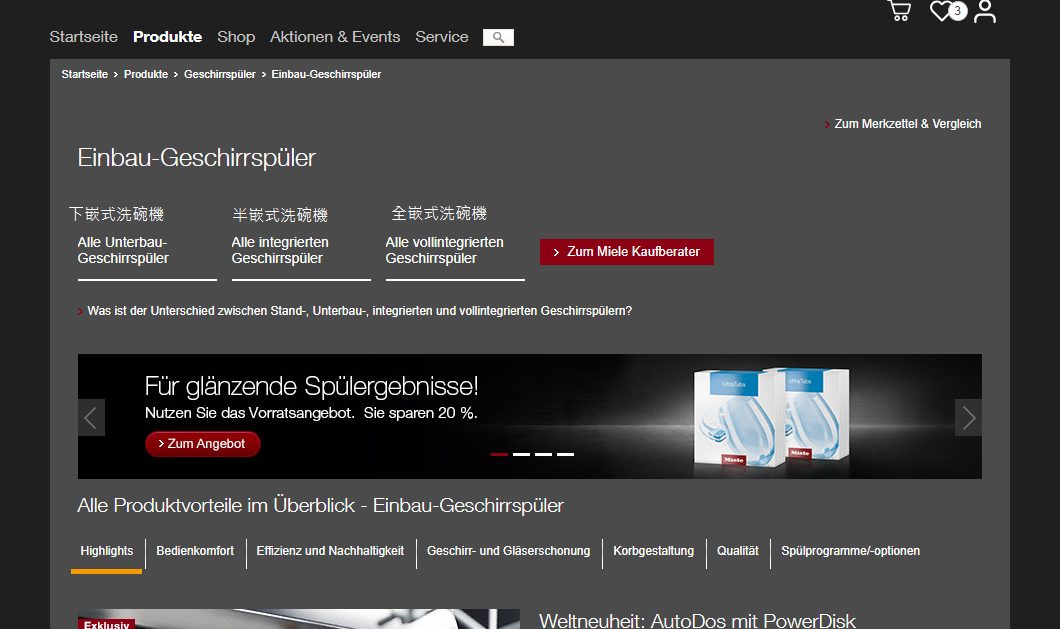
Task: Select Highlights tab
Action: coord(107,551)
